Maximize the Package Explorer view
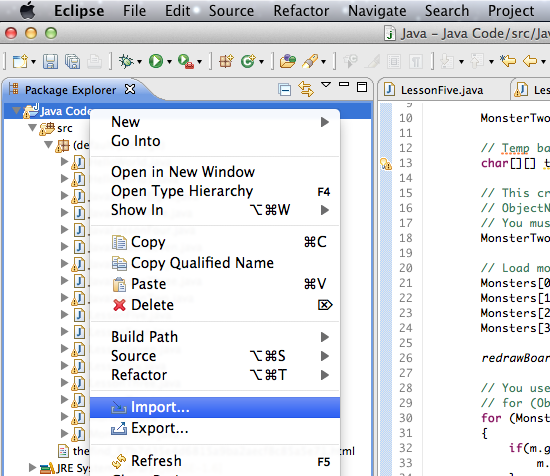The width and height of the screenshot is (550, 476). [362, 87]
